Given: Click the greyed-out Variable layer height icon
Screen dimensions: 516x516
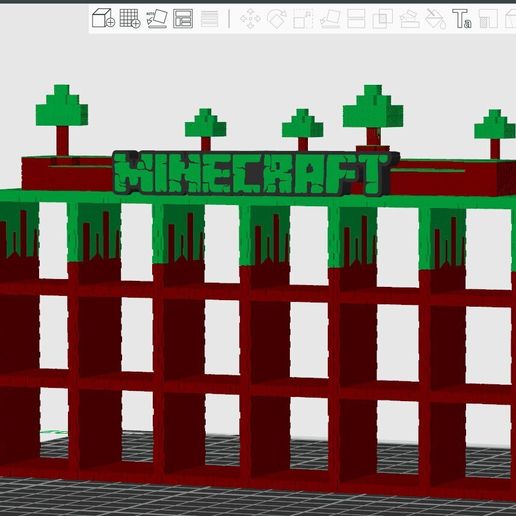Looking at the screenshot, I should click(x=210, y=19).
